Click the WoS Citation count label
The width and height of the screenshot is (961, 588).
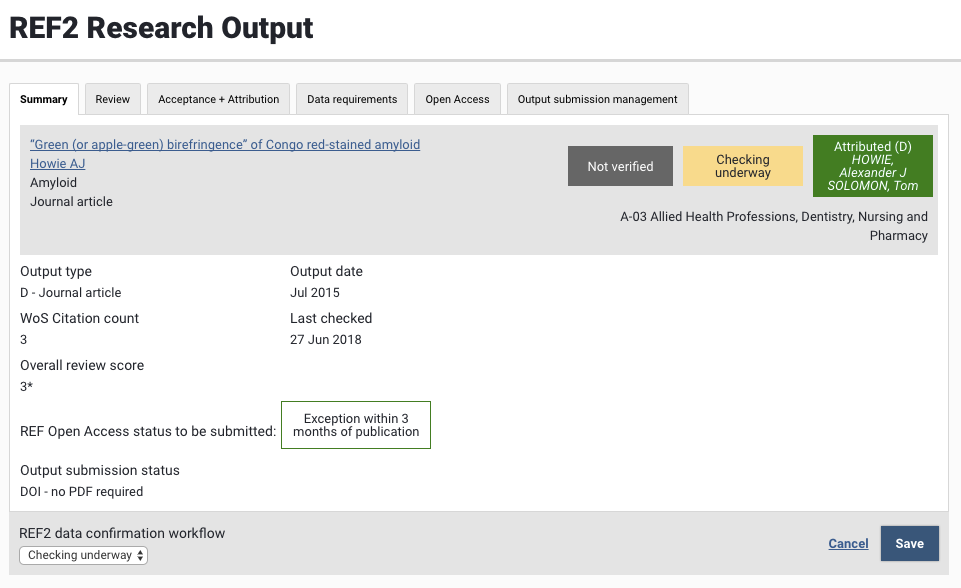point(80,318)
